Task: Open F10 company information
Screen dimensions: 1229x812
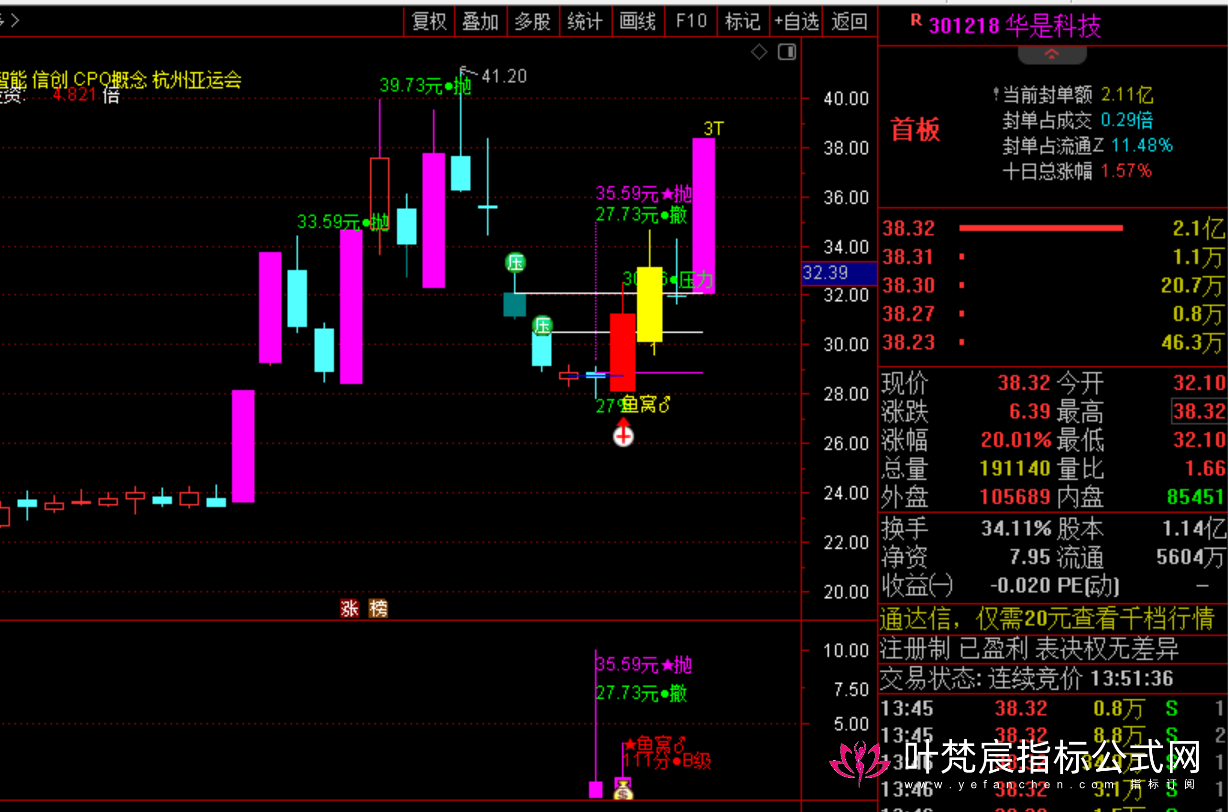Action: pos(691,21)
